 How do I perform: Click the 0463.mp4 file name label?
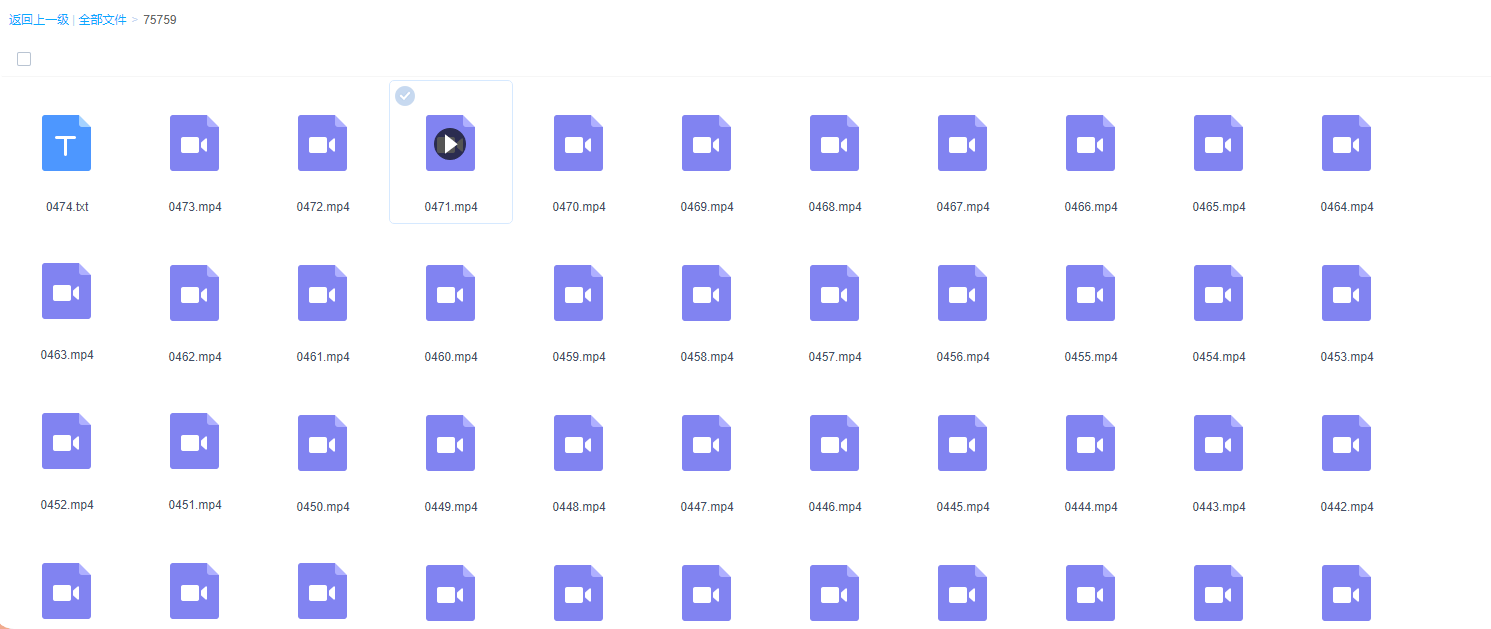67,355
